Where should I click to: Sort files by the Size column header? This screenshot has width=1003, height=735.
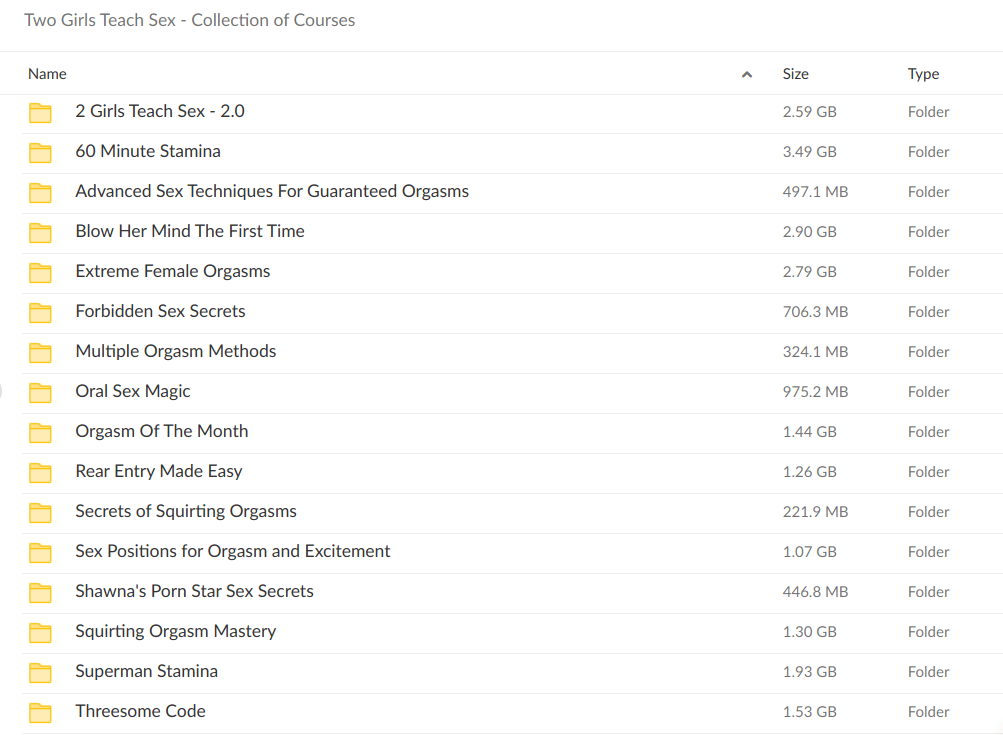795,74
